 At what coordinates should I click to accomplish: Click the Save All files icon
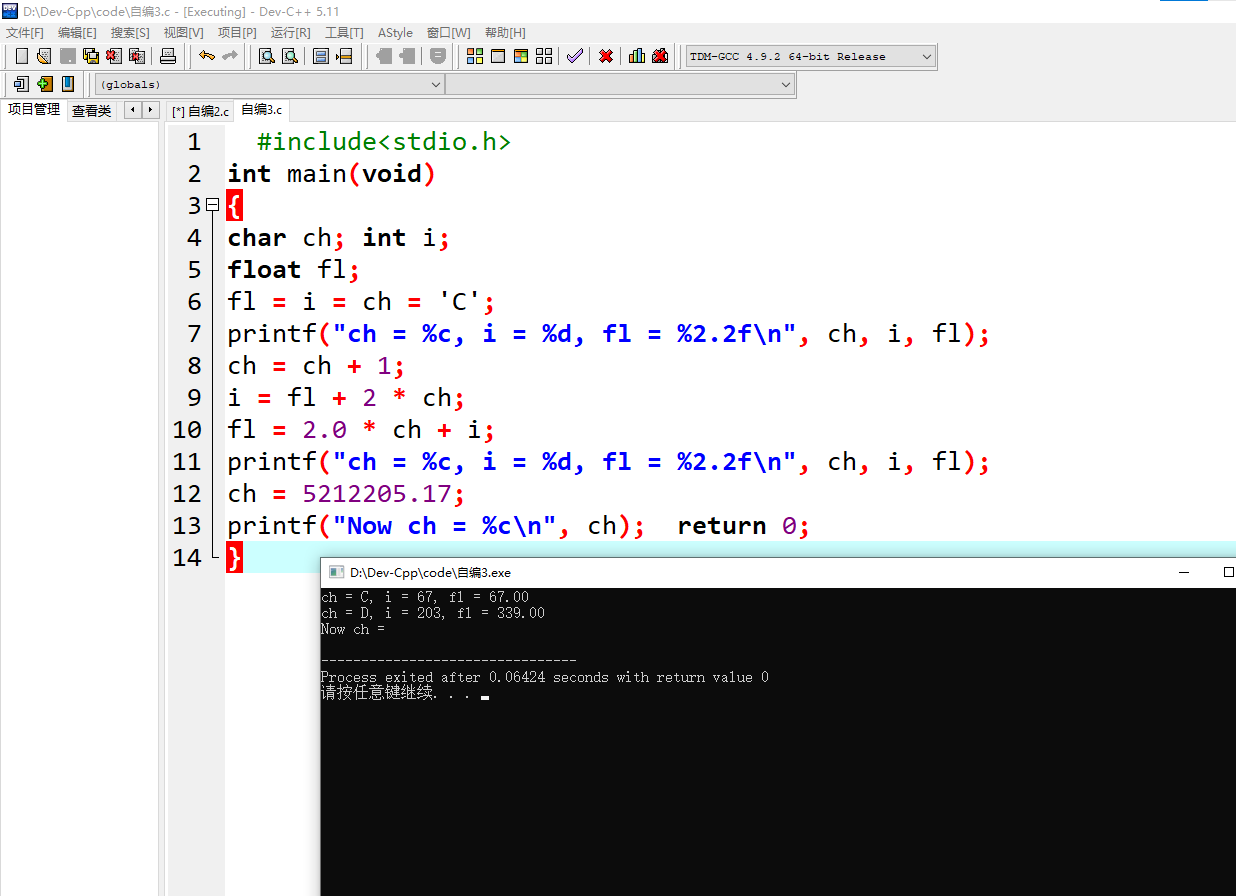coord(90,56)
